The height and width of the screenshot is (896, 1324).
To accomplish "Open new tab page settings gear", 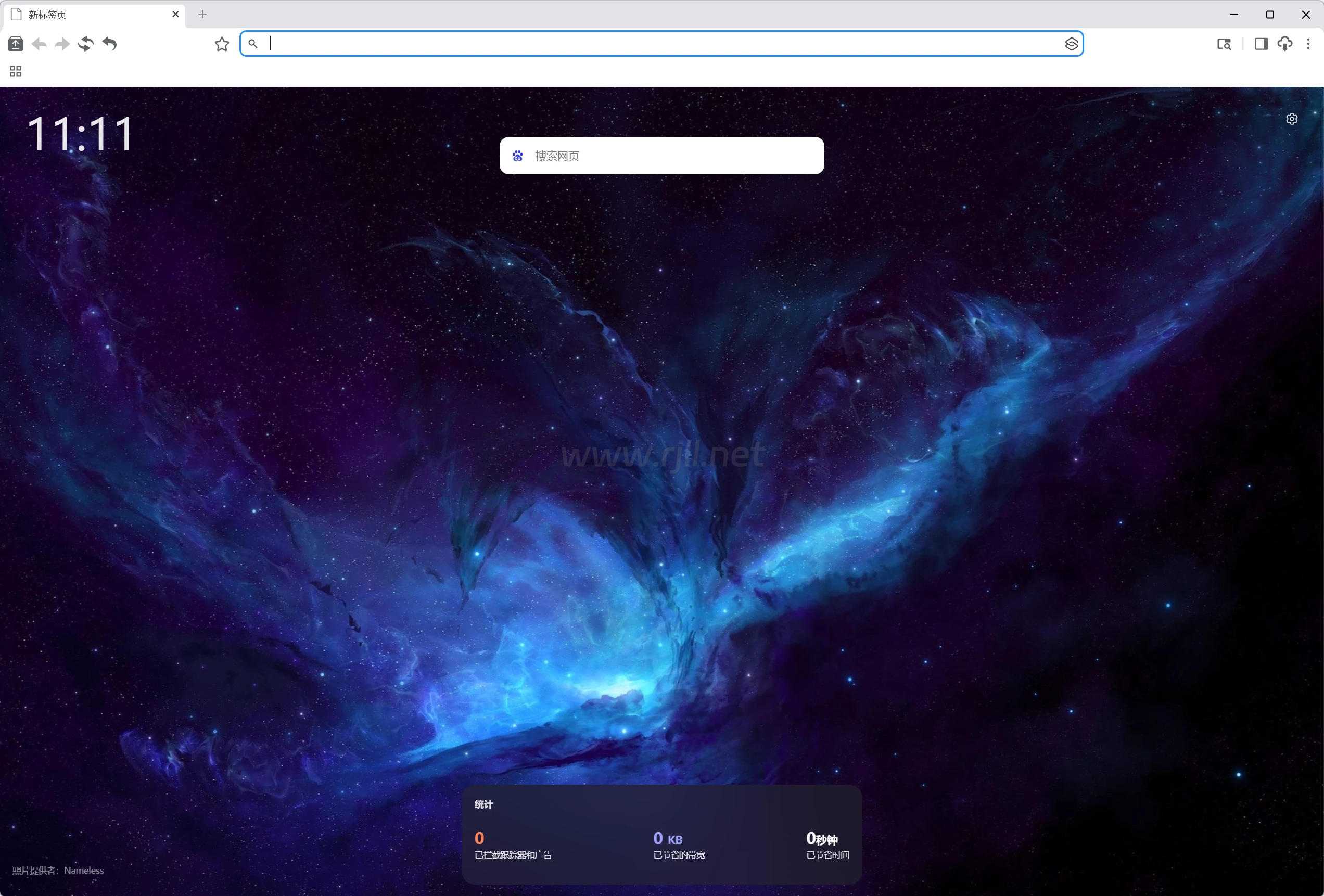I will [1291, 119].
